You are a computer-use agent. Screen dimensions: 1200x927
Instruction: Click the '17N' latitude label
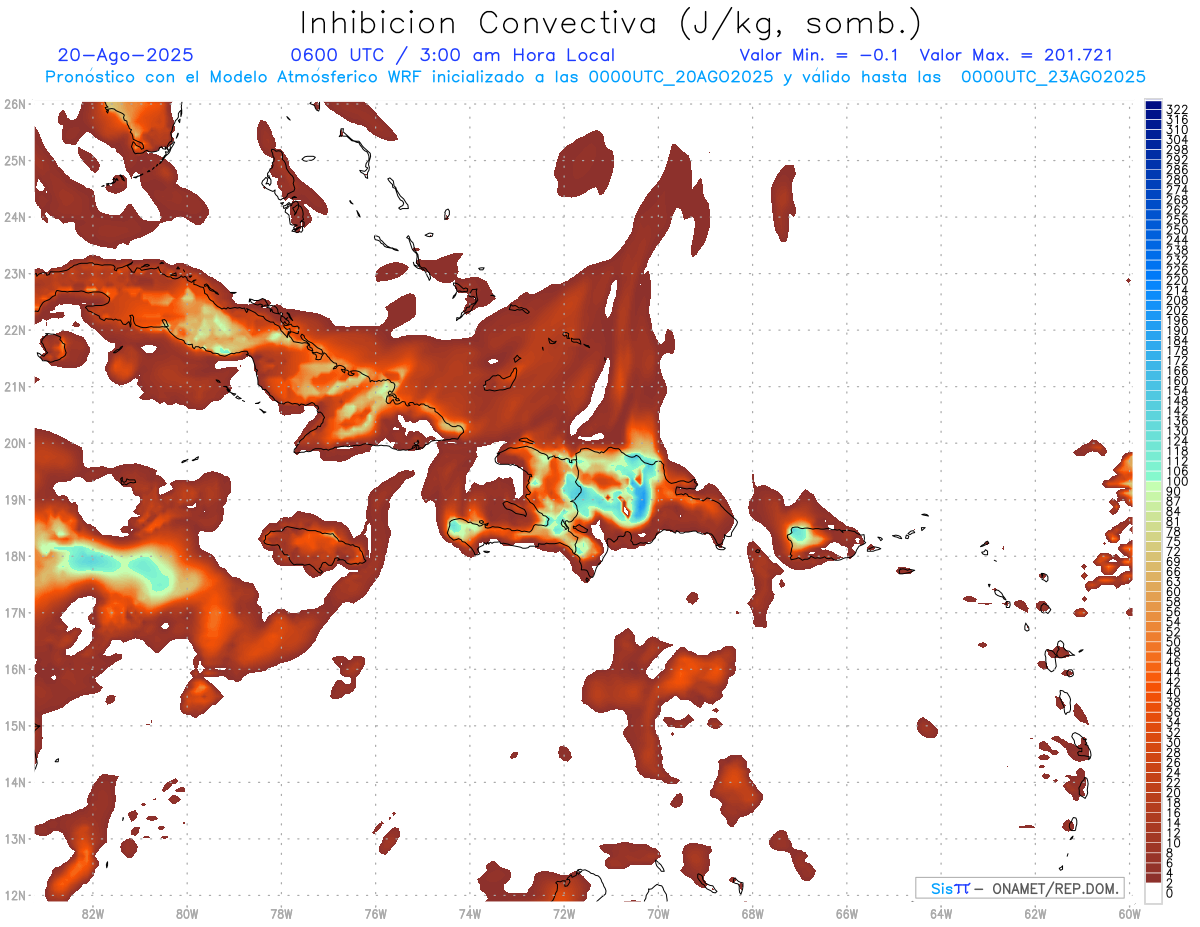pos(15,612)
